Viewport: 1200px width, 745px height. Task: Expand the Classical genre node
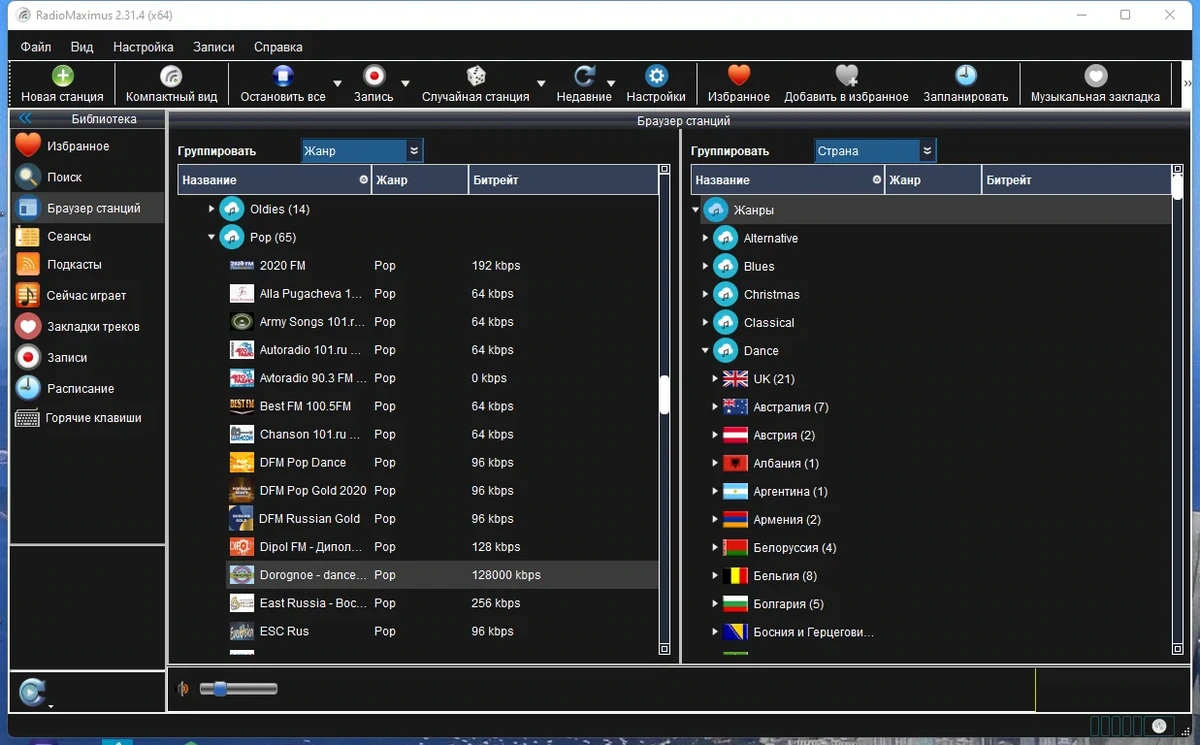pyautogui.click(x=705, y=322)
